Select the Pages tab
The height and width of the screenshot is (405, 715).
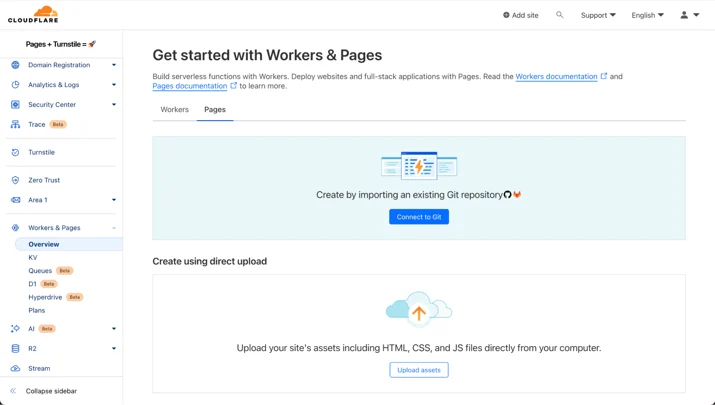(x=215, y=109)
